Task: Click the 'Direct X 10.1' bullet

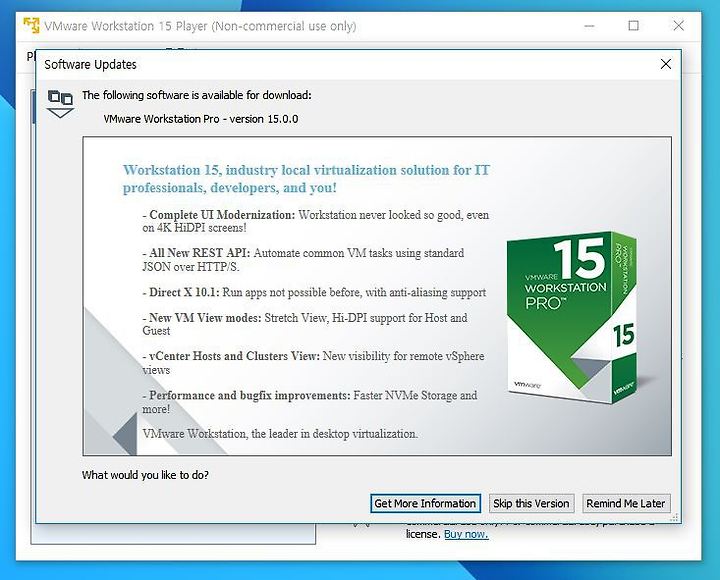Action: [x=314, y=293]
